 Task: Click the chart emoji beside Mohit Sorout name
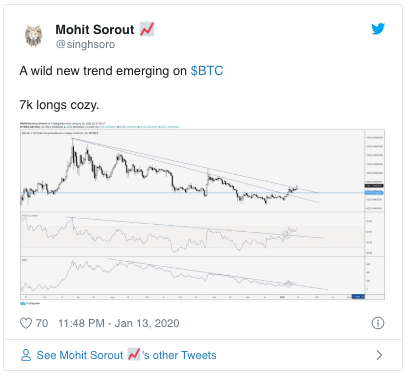pyautogui.click(x=147, y=29)
